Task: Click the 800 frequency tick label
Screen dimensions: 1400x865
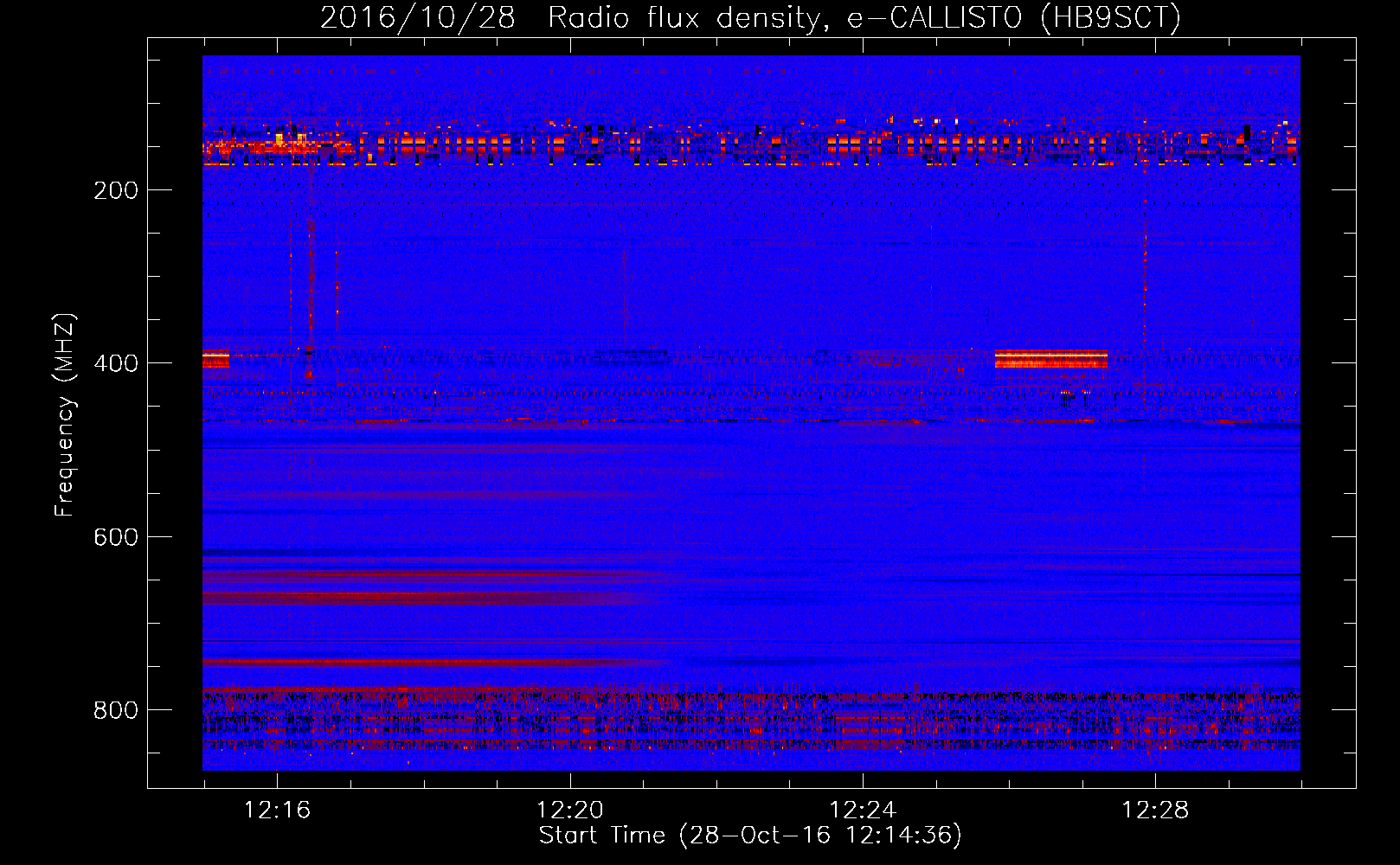Action: point(116,710)
